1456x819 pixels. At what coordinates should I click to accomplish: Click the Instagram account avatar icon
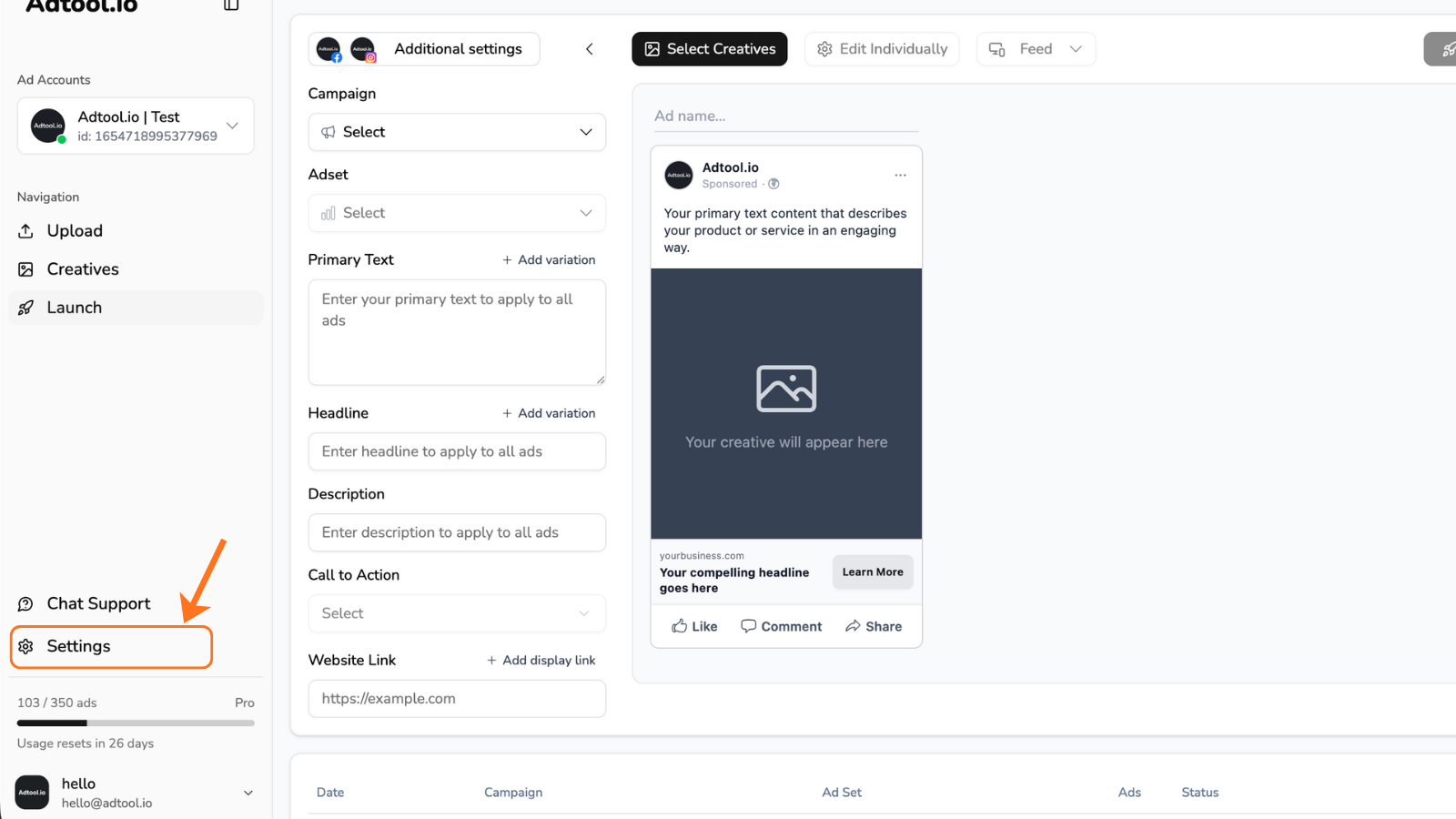[363, 49]
